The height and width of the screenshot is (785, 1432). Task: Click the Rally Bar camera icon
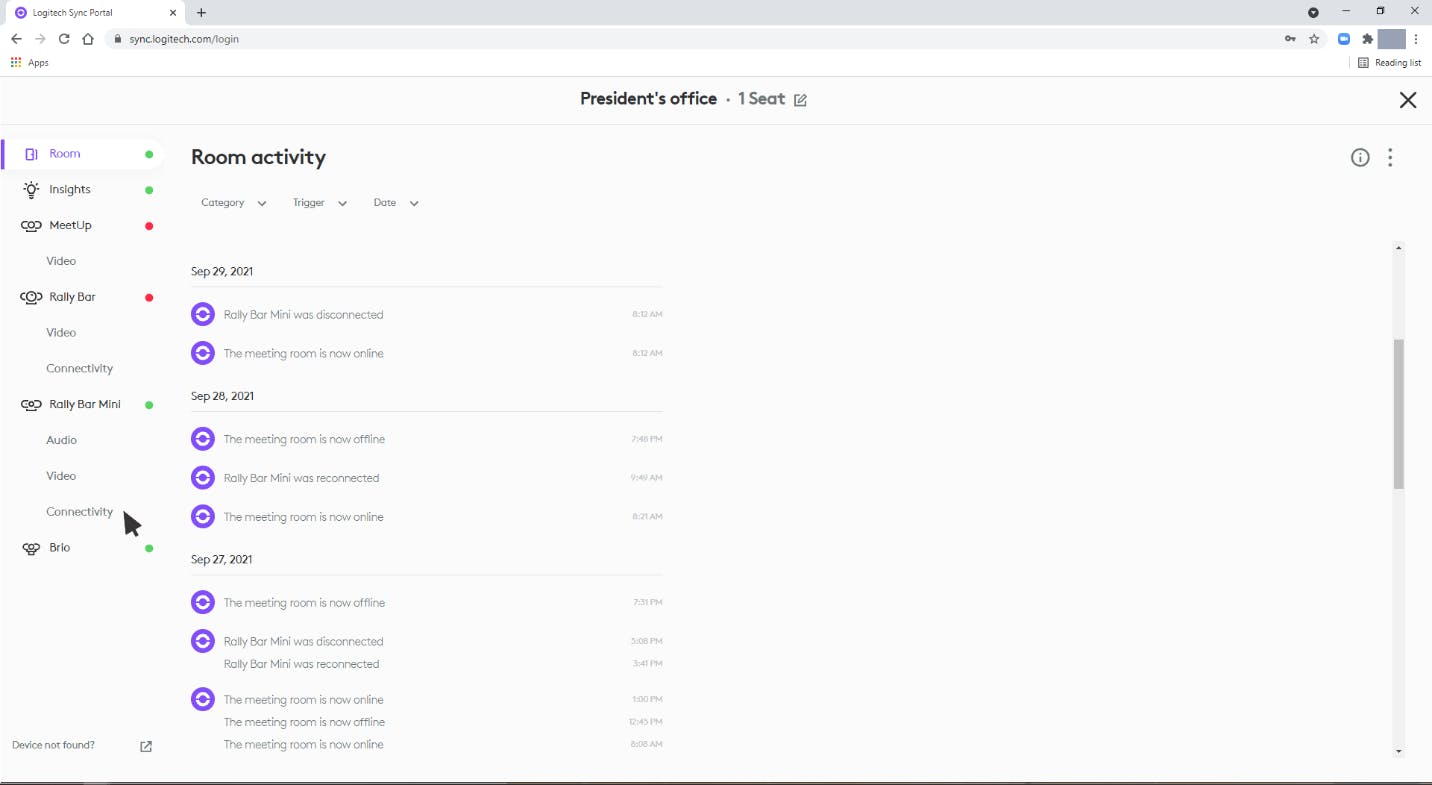(31, 297)
